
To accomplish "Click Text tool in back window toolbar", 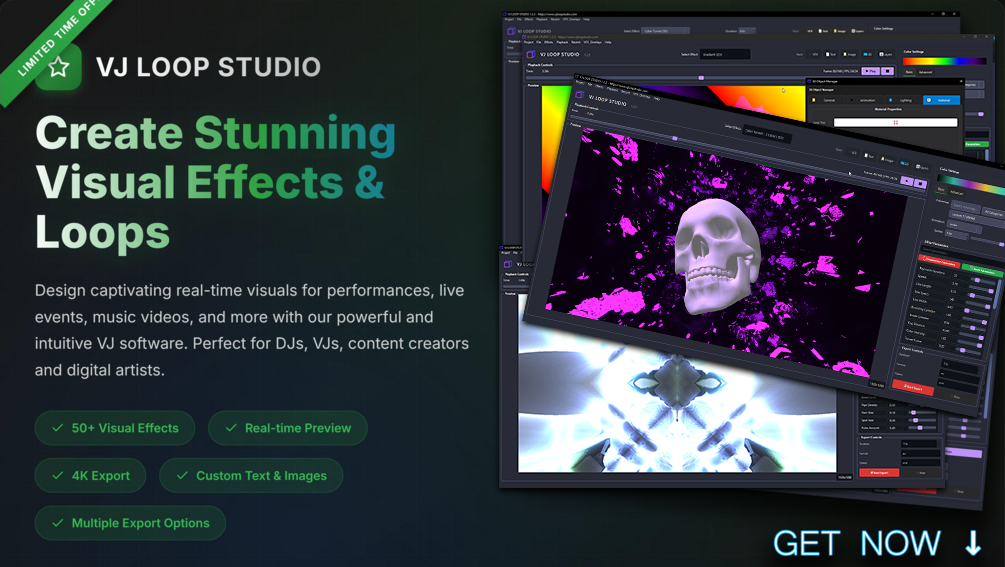I will [825, 31].
